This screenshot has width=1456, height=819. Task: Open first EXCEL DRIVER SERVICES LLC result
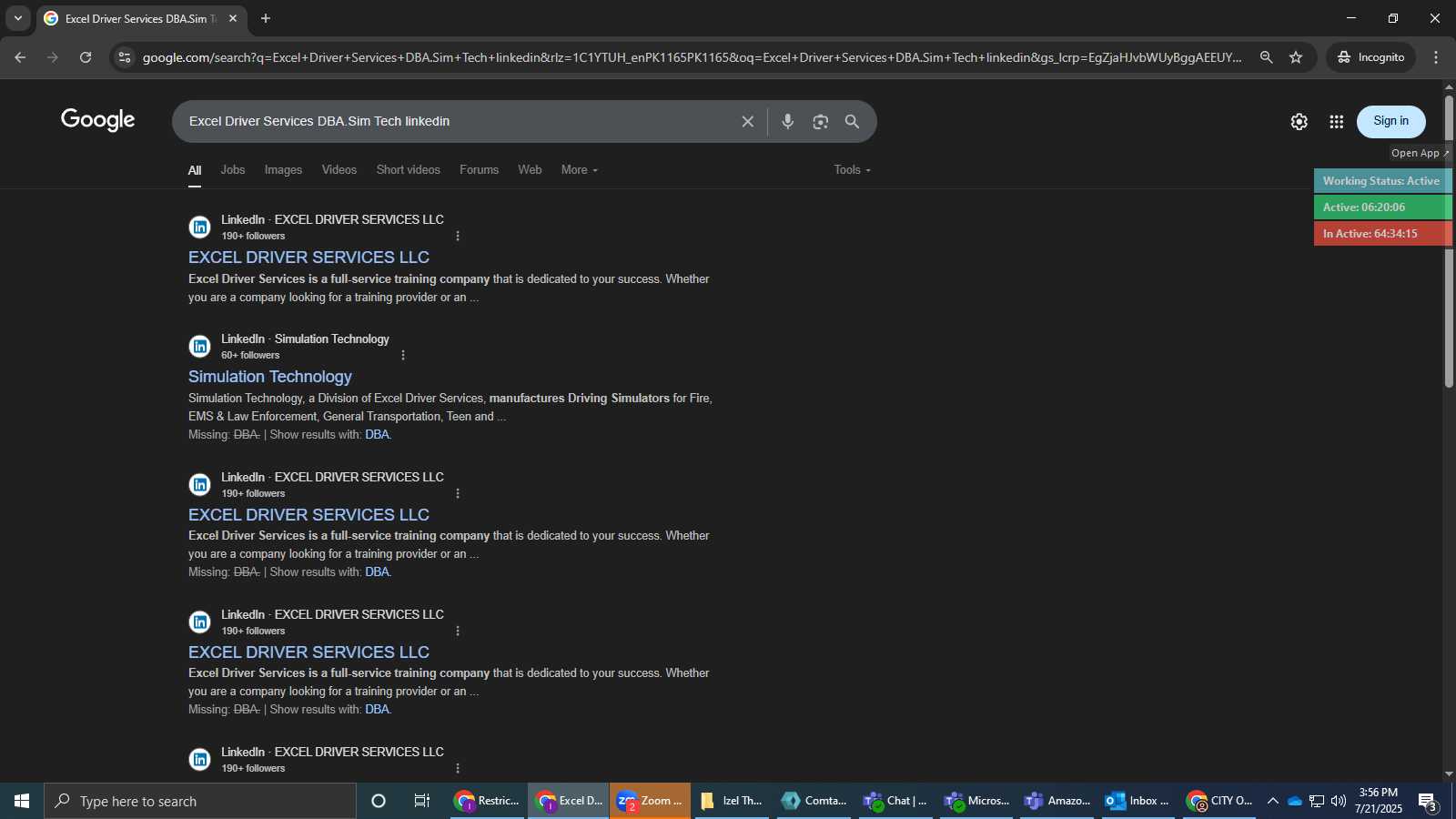tap(308, 258)
